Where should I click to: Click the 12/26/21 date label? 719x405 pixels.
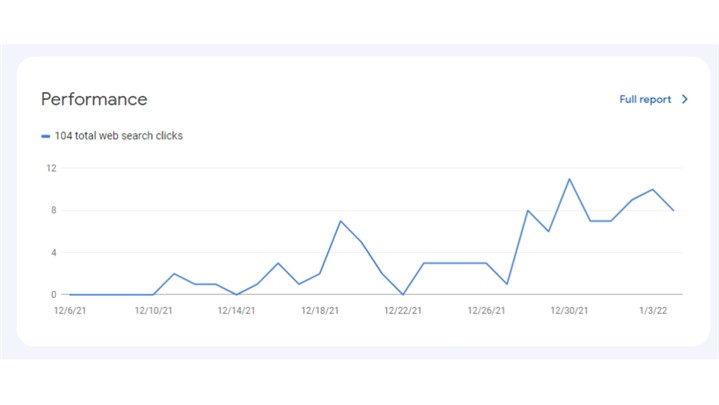(x=487, y=310)
